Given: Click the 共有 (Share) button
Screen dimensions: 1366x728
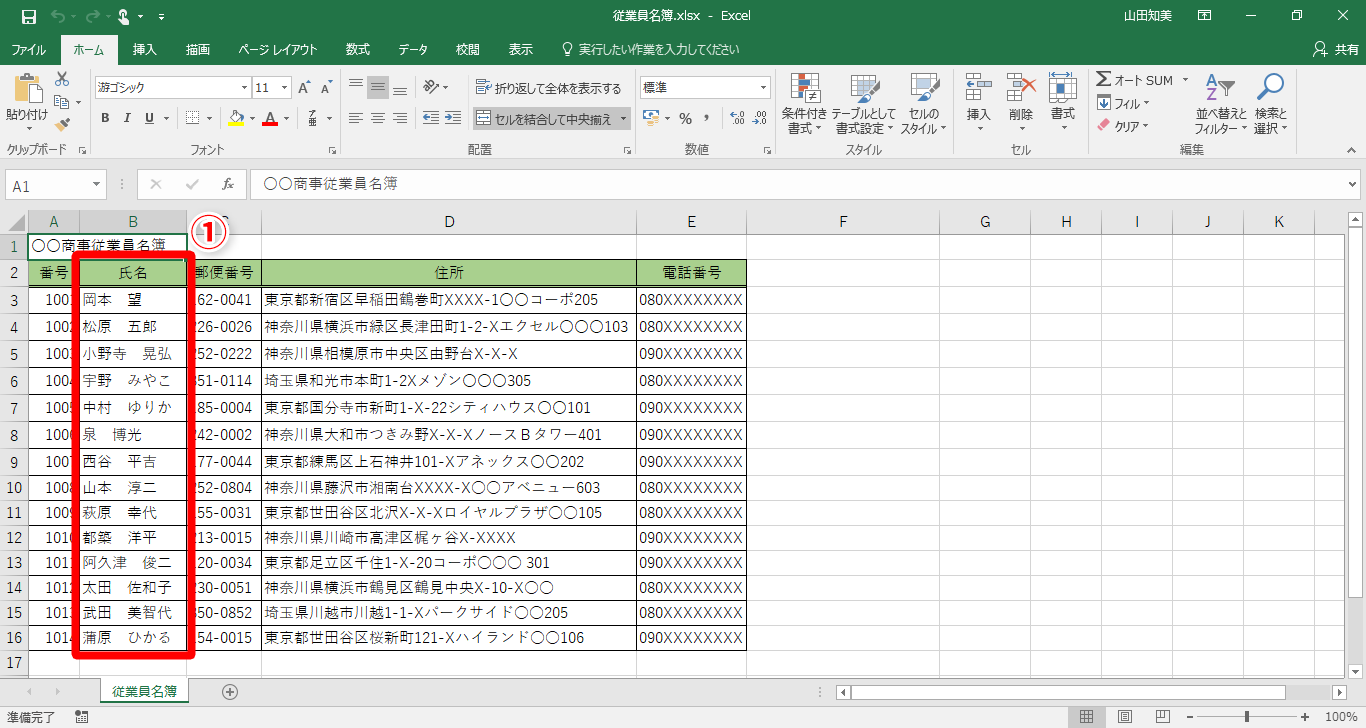Looking at the screenshot, I should click(x=1336, y=49).
